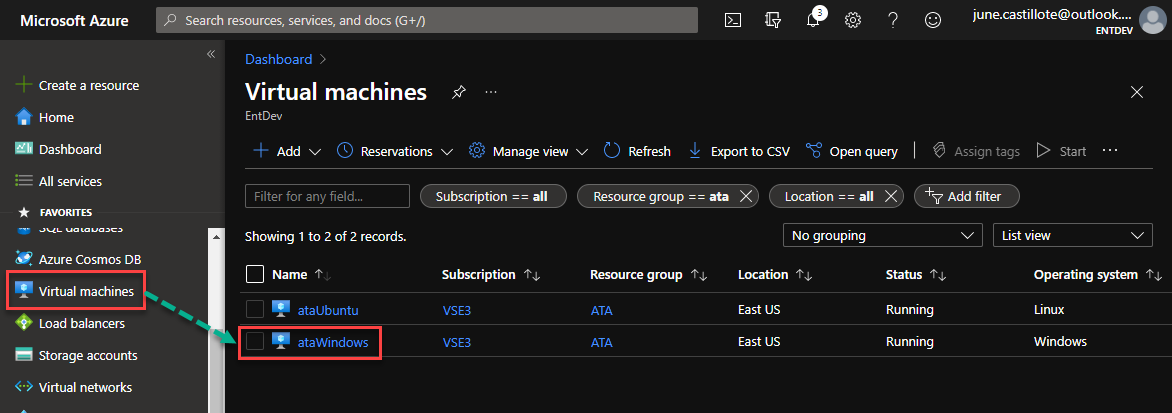The image size is (1172, 413).
Task: Click the ataUbuntu VM icon
Action: [281, 309]
